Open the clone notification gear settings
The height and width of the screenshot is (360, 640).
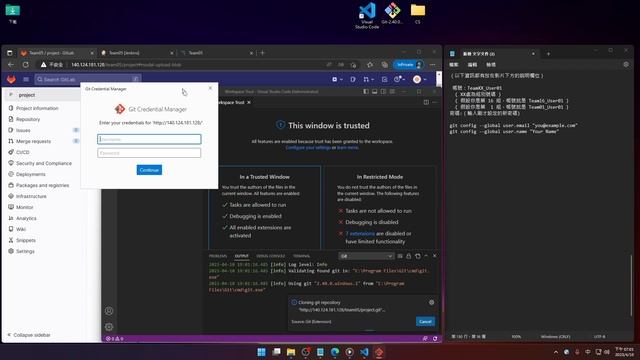(431, 302)
